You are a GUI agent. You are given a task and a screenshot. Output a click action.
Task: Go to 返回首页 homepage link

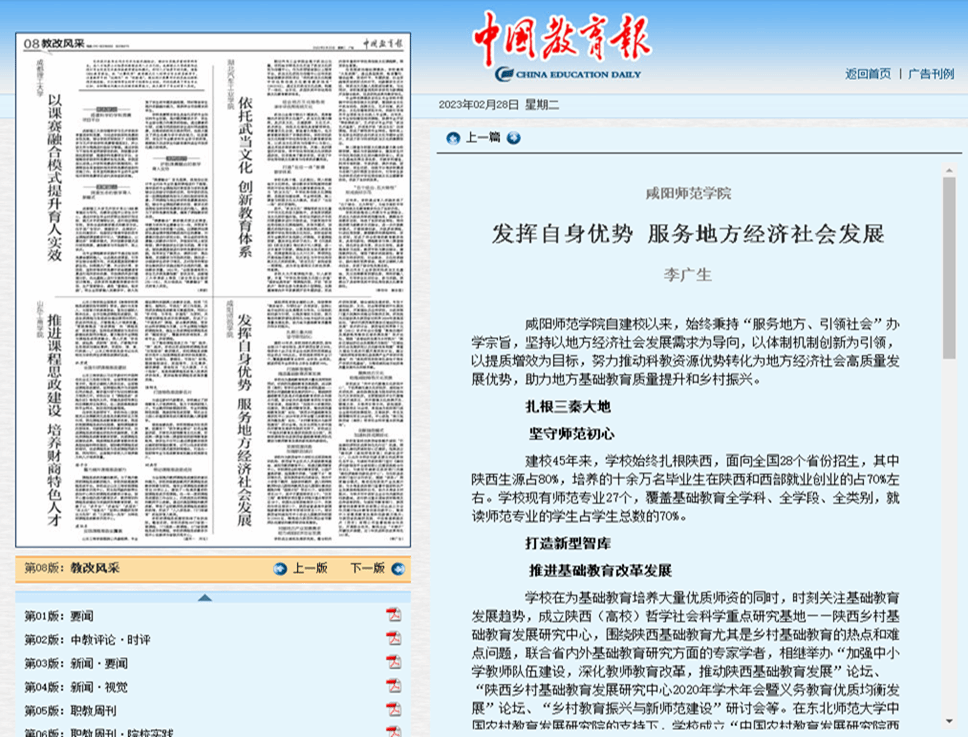[867, 74]
